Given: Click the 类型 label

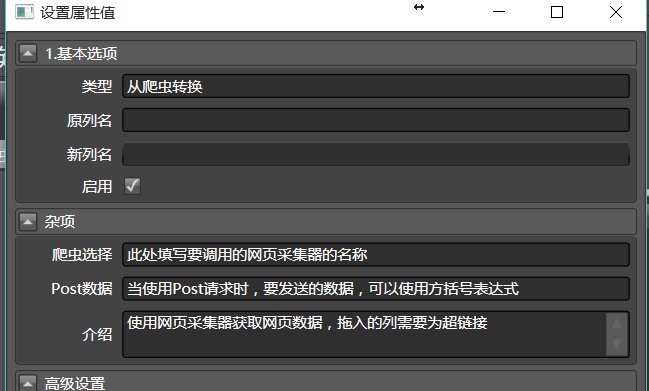Looking at the screenshot, I should [x=97, y=86].
